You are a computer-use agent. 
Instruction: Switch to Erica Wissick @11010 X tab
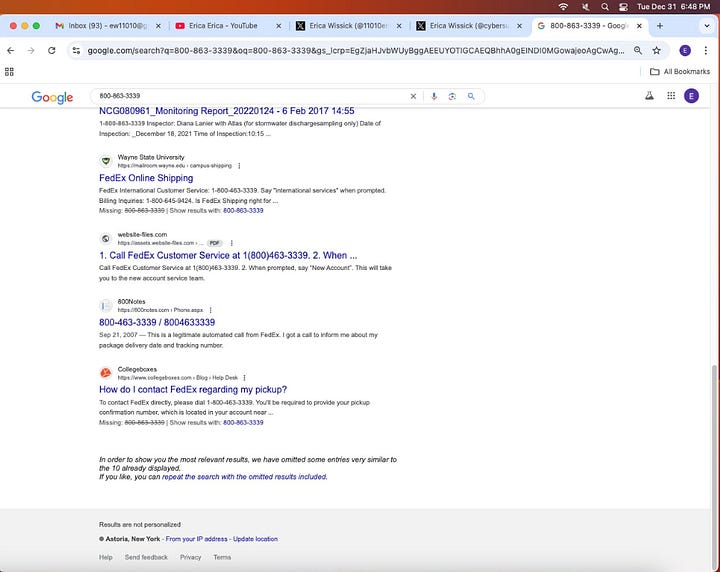[x=348, y=26]
